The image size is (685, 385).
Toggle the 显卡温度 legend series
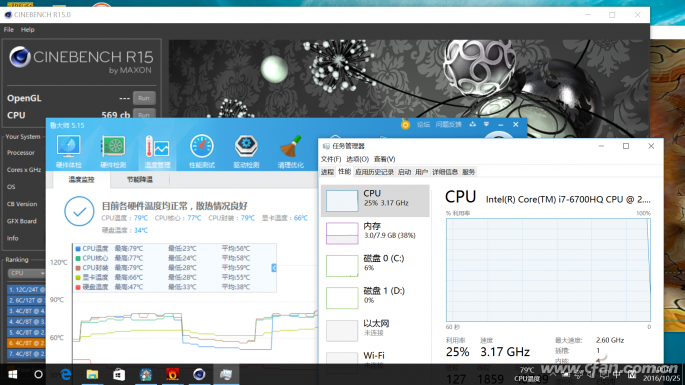92,277
